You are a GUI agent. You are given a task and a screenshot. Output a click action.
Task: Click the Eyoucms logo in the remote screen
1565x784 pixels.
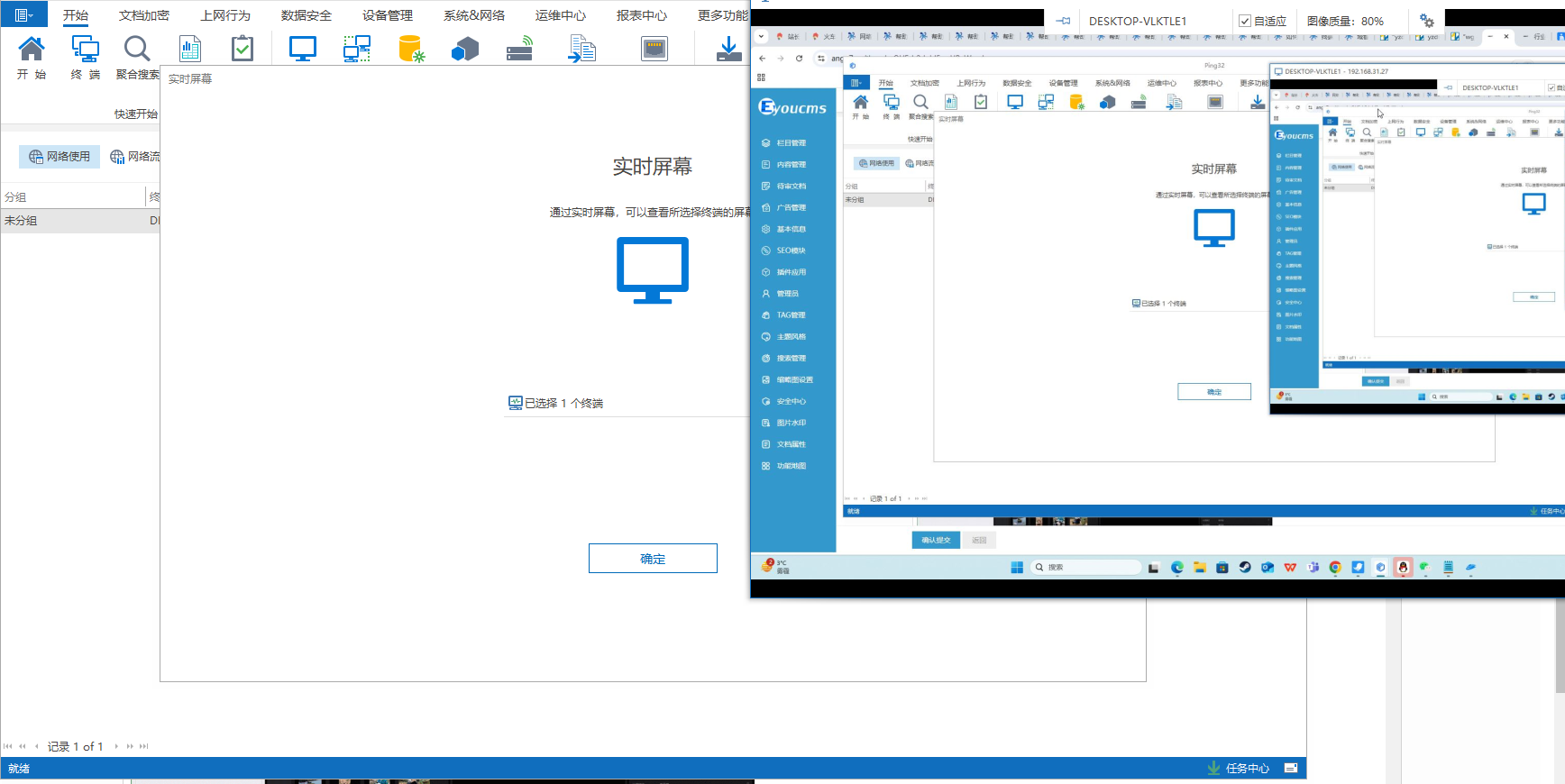(793, 107)
